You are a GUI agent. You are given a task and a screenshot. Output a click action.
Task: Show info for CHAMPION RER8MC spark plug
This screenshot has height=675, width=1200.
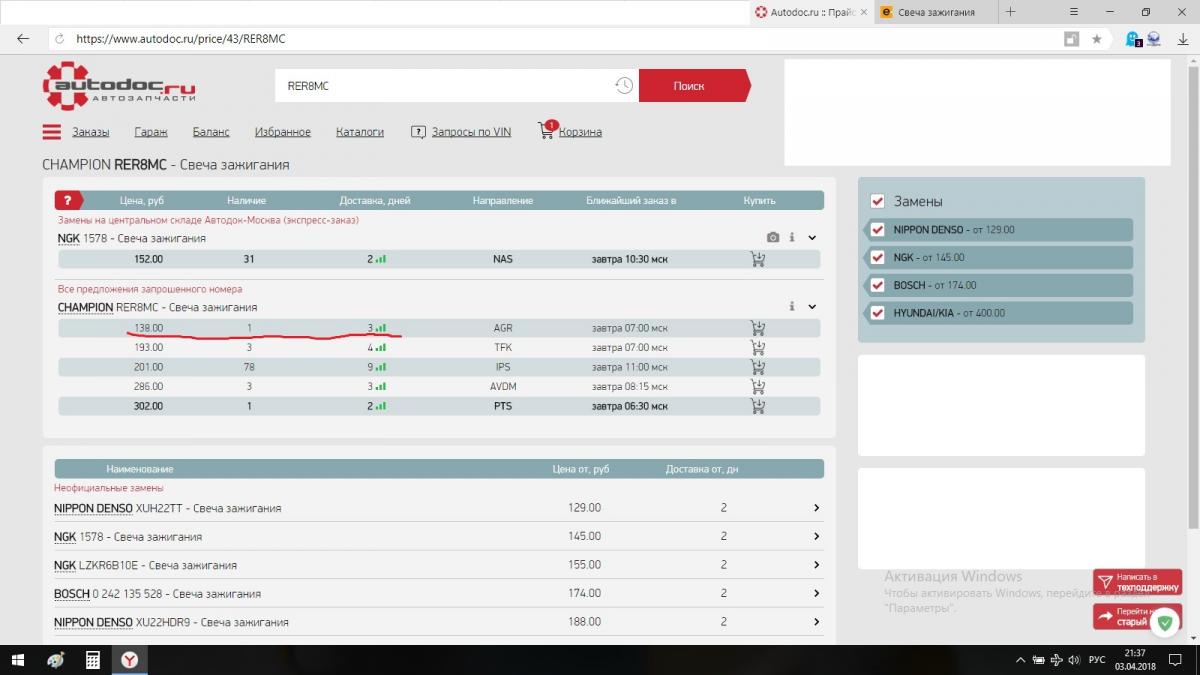[x=792, y=307]
